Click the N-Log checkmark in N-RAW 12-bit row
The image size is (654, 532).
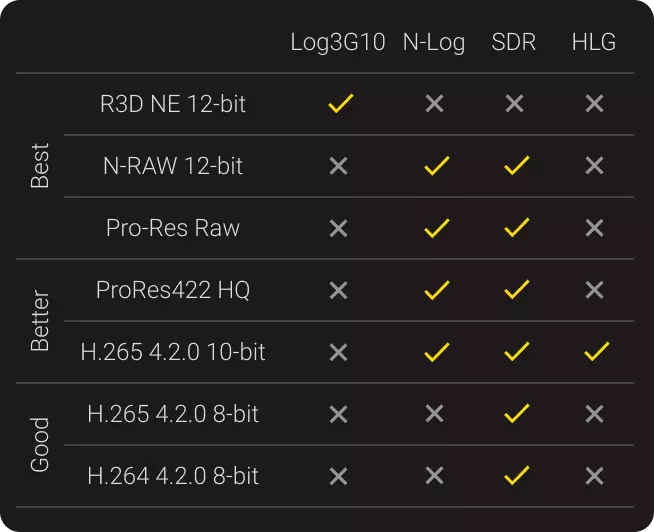435,166
